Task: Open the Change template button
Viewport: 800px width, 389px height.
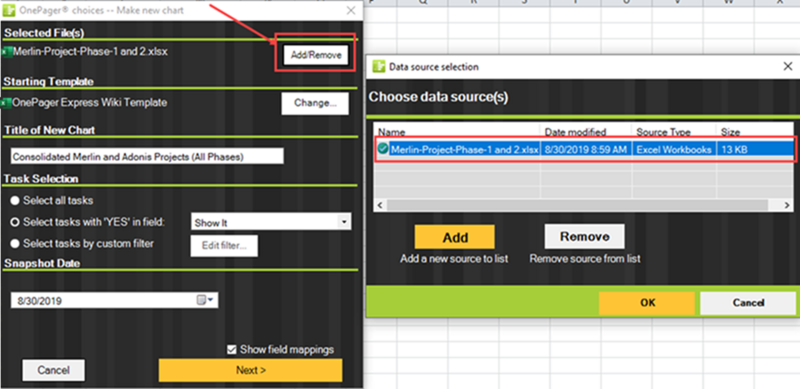Action: 315,103
